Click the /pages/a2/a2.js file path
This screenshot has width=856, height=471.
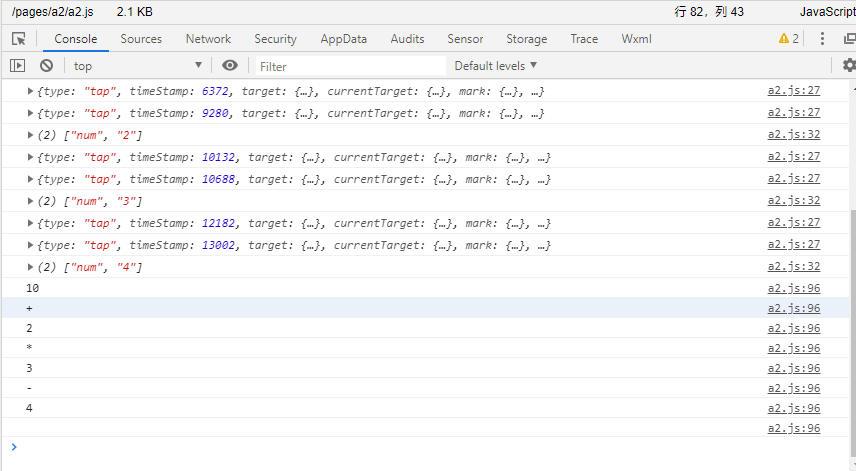[x=52, y=12]
